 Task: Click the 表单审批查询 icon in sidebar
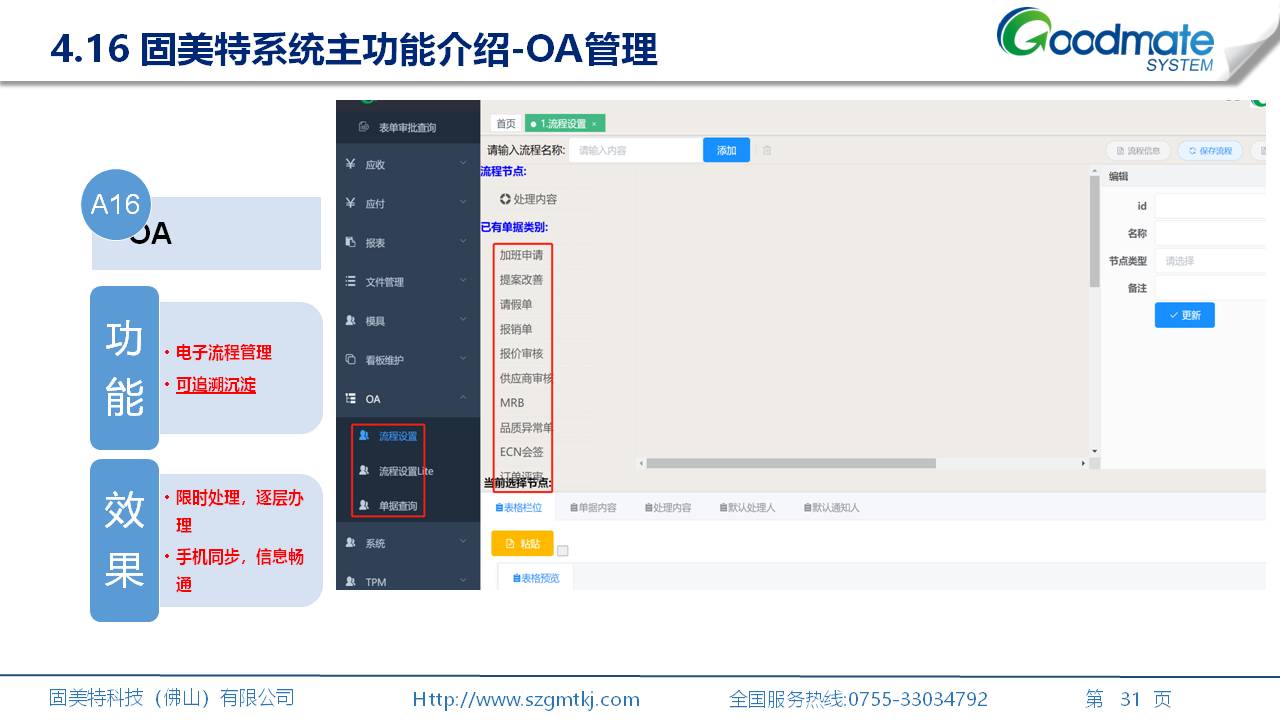click(364, 127)
